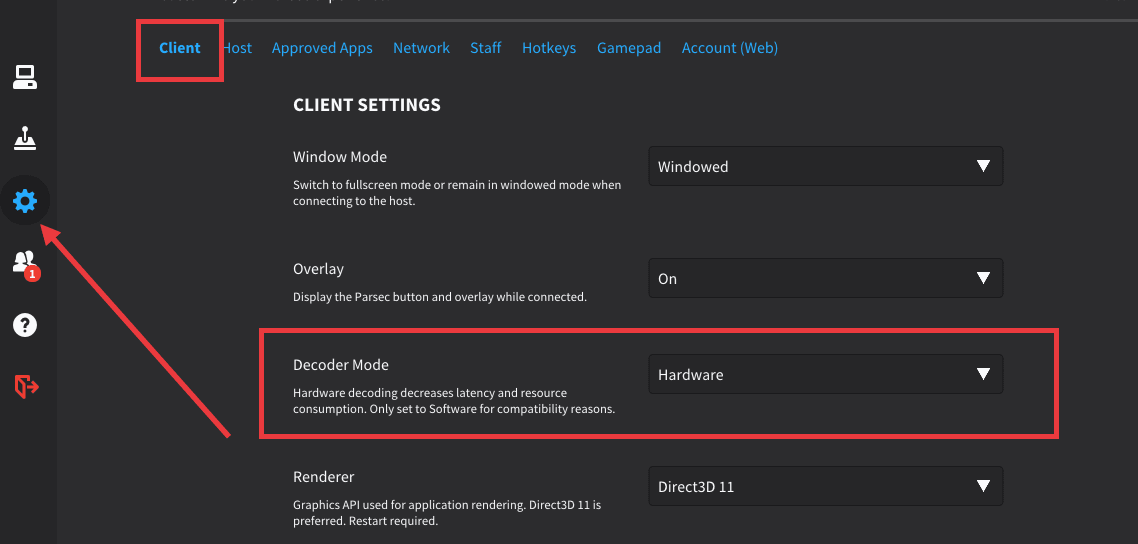Open the Arcade joystick icon
1138x544 pixels.
click(25, 139)
